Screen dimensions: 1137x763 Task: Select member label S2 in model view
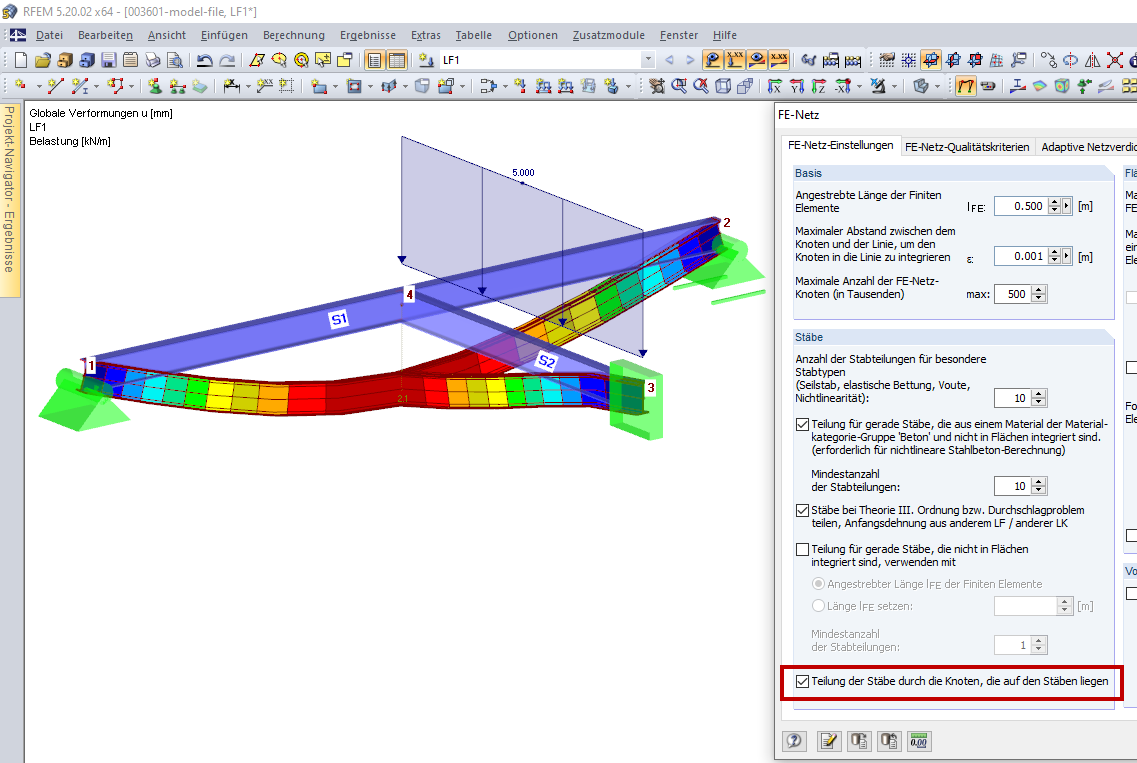click(x=546, y=361)
